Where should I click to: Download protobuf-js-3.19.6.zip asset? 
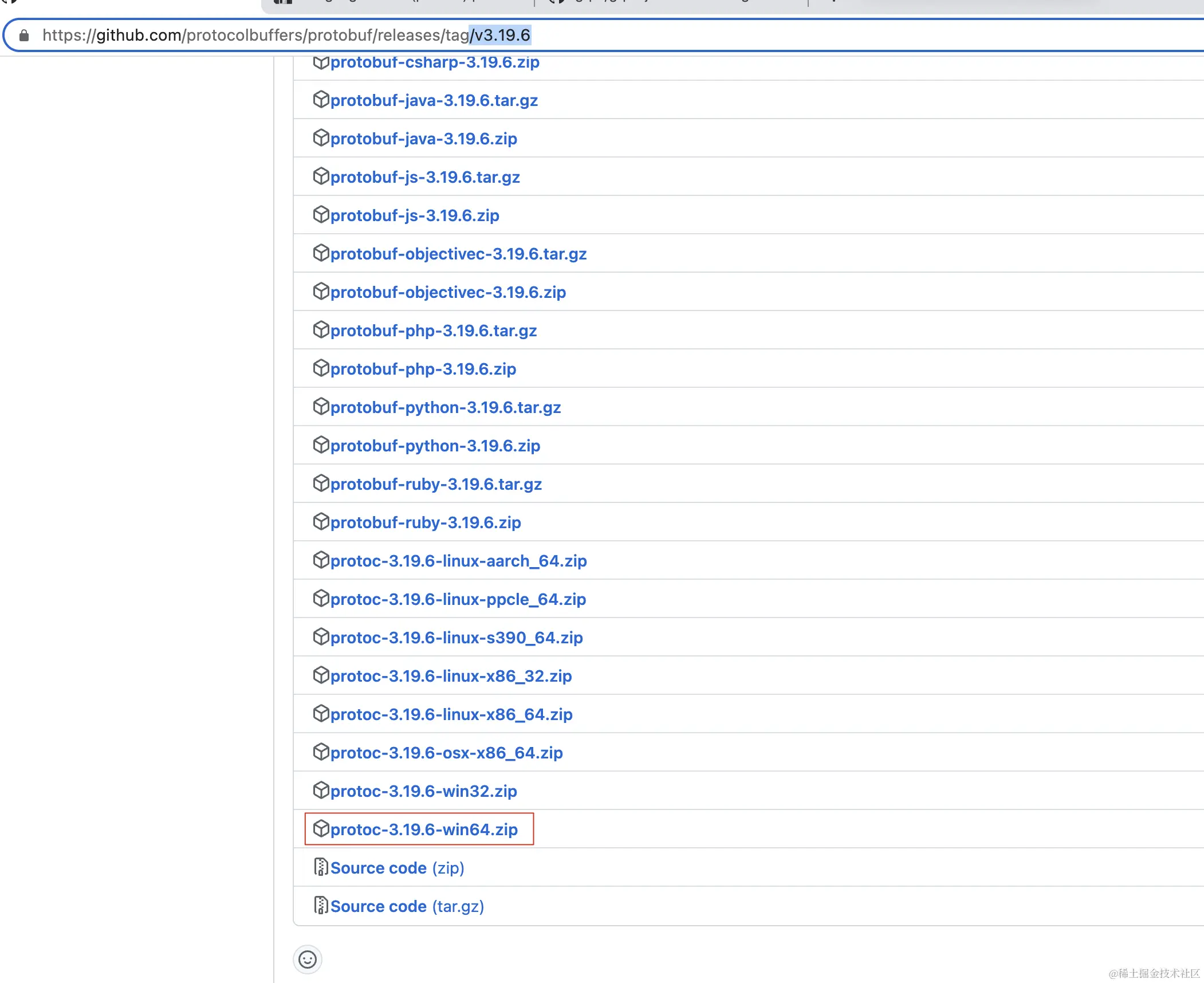pos(414,215)
